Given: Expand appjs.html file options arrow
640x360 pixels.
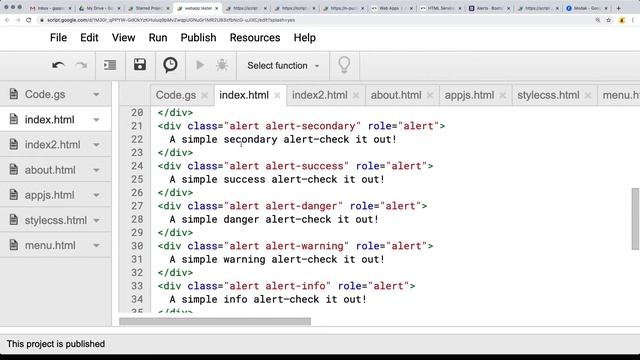Looking at the screenshot, I should click(x=96, y=195).
